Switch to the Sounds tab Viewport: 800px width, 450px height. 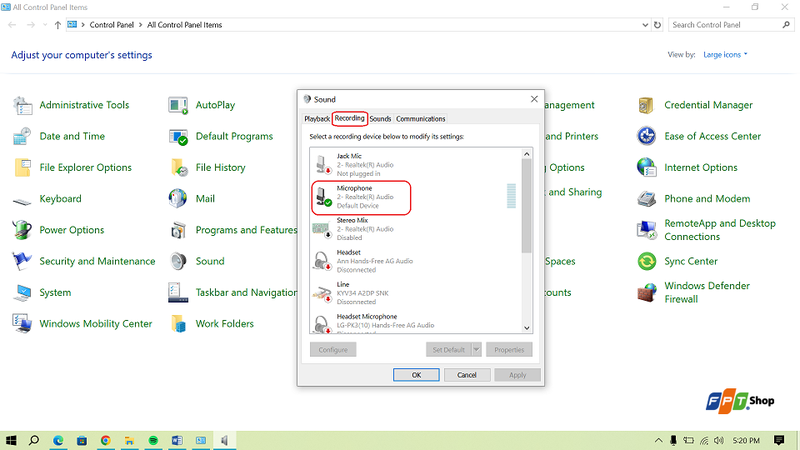[380, 119]
